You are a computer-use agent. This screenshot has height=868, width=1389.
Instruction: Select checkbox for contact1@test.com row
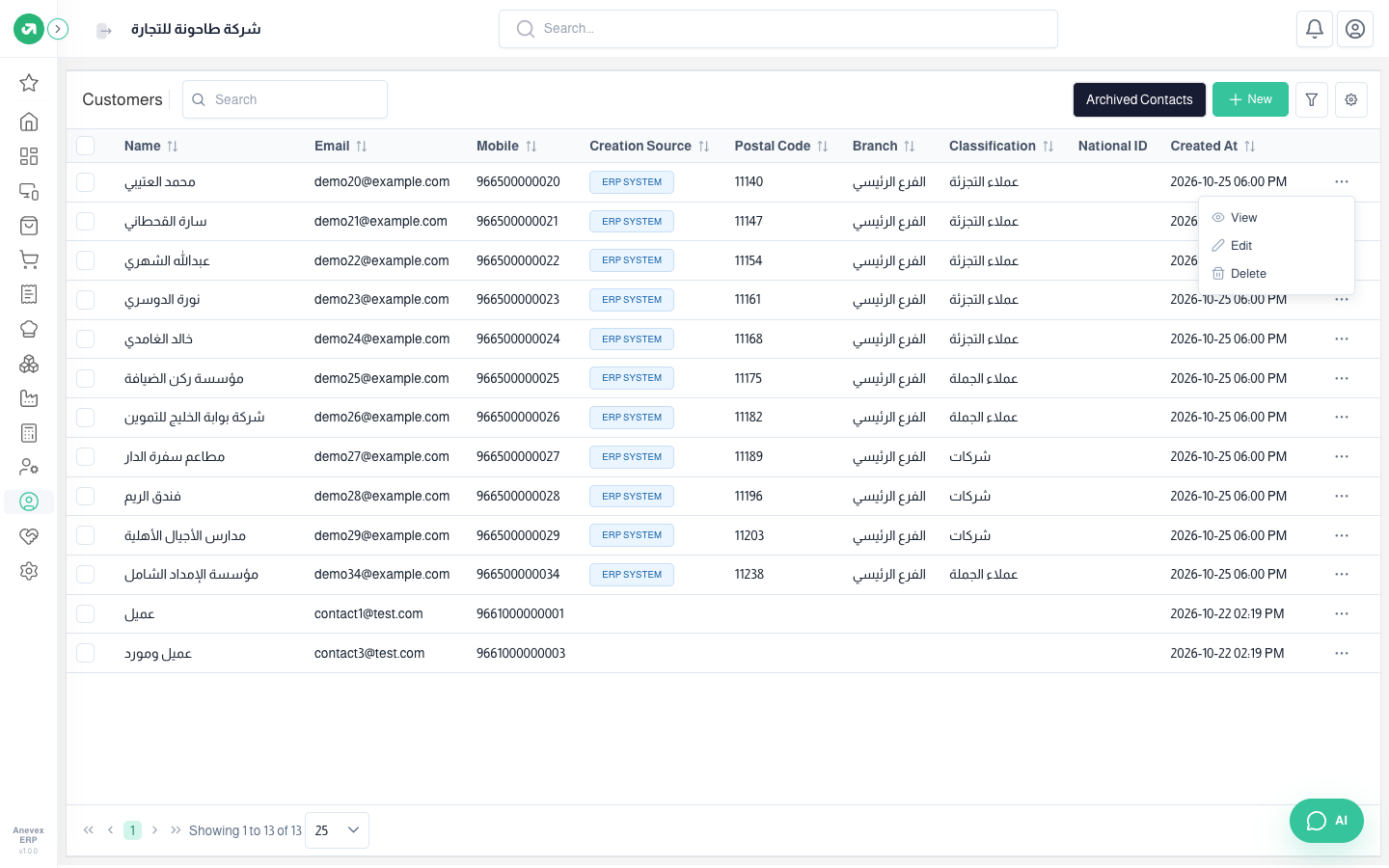coord(86,613)
